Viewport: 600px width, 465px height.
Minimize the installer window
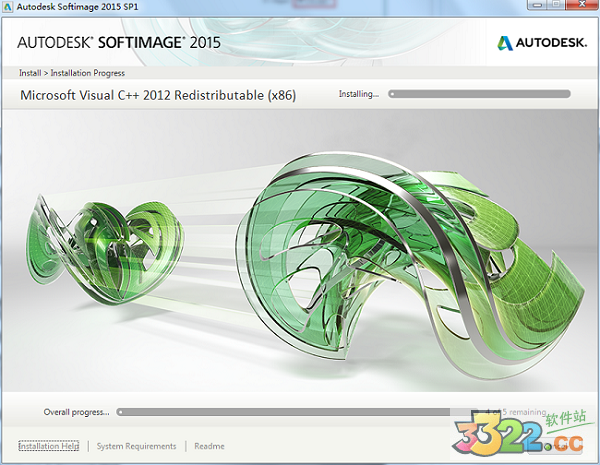click(538, 5)
